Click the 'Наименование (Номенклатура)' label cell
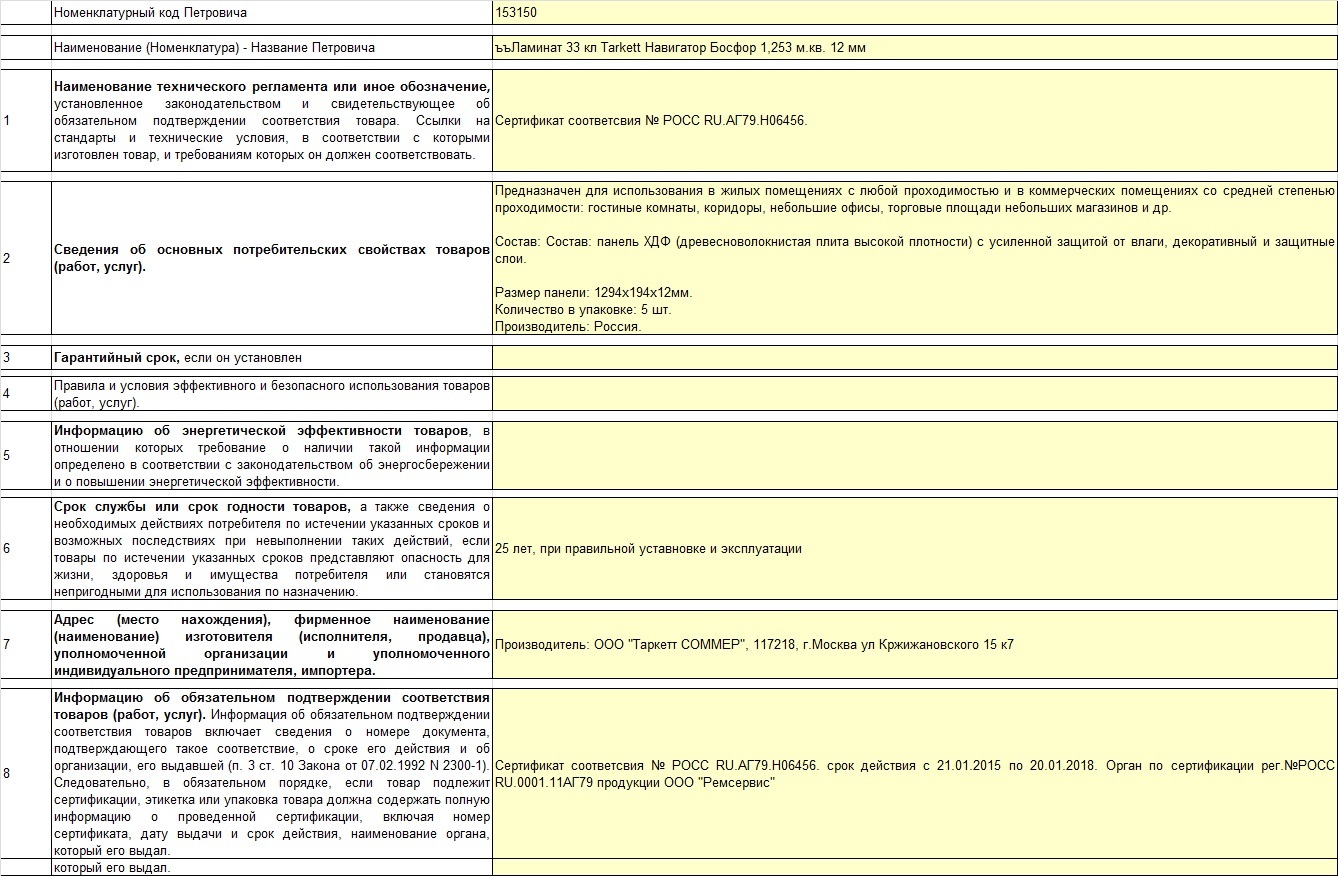 click(x=271, y=48)
